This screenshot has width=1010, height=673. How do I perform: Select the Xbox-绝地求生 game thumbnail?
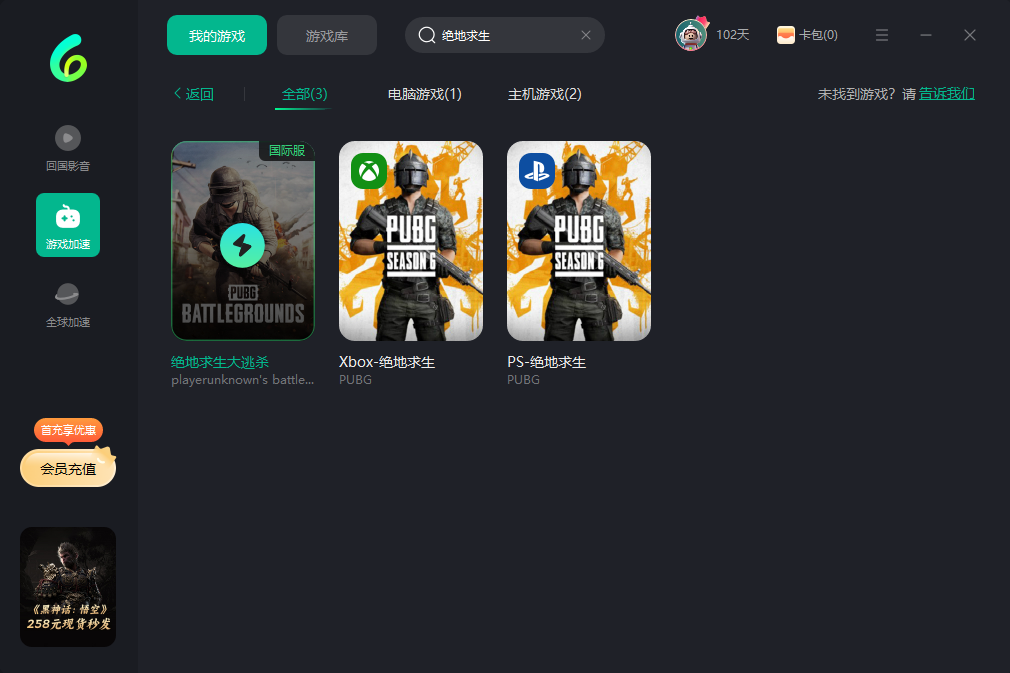click(x=411, y=241)
